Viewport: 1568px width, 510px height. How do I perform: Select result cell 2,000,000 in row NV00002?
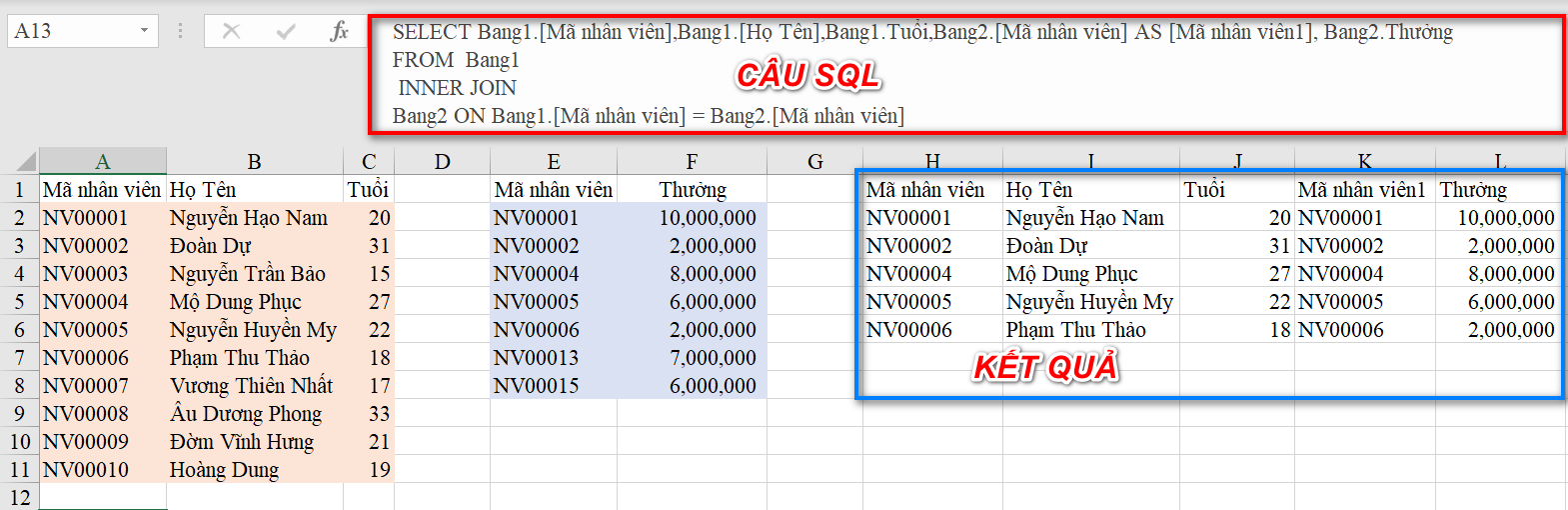coord(1498,246)
